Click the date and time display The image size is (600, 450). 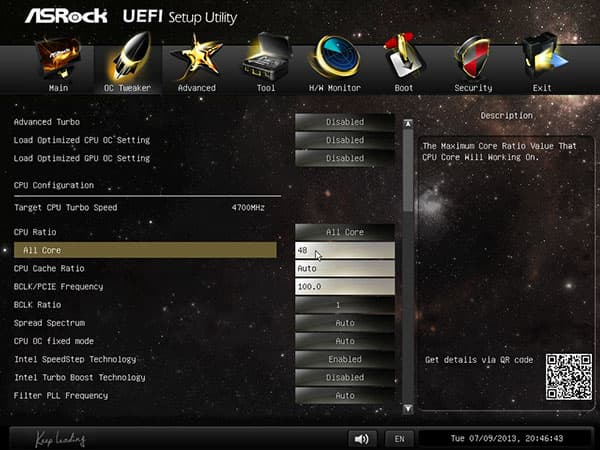pos(507,439)
